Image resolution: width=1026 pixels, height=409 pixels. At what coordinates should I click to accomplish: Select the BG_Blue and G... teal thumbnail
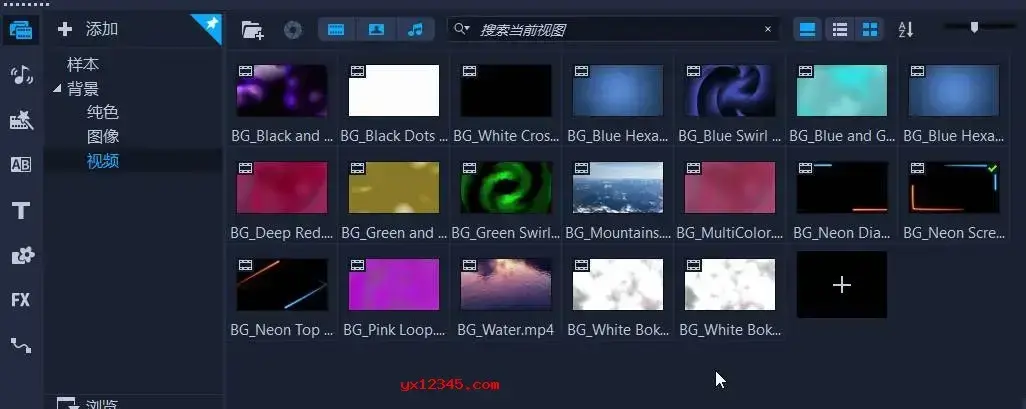841,90
